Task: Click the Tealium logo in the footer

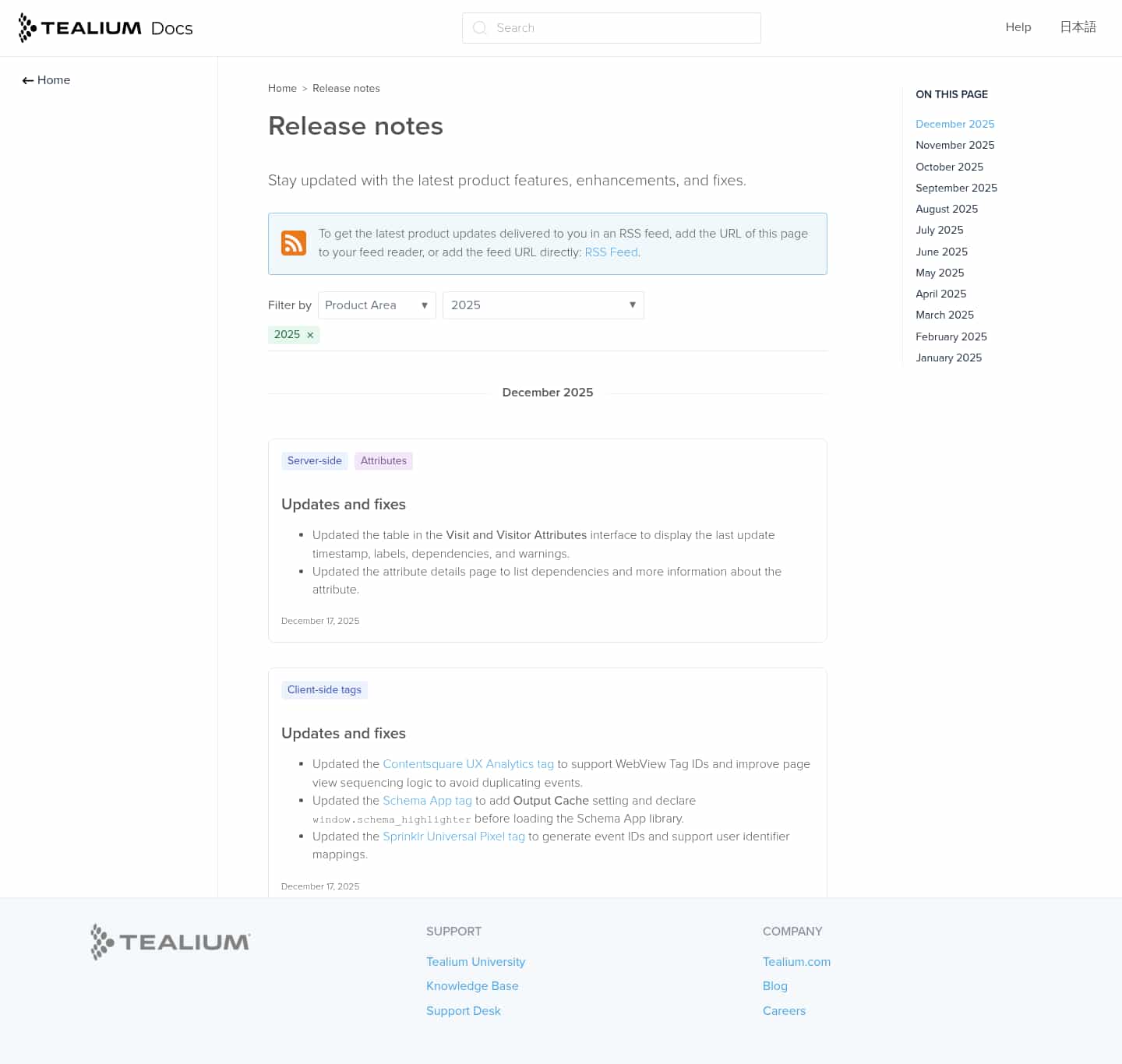Action: coord(169,942)
